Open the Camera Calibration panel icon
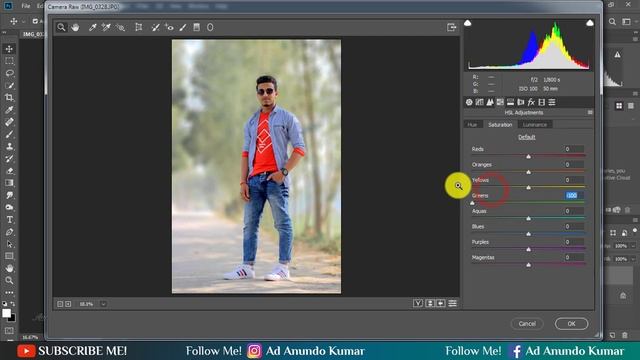This screenshot has width=640, height=360. 542,102
